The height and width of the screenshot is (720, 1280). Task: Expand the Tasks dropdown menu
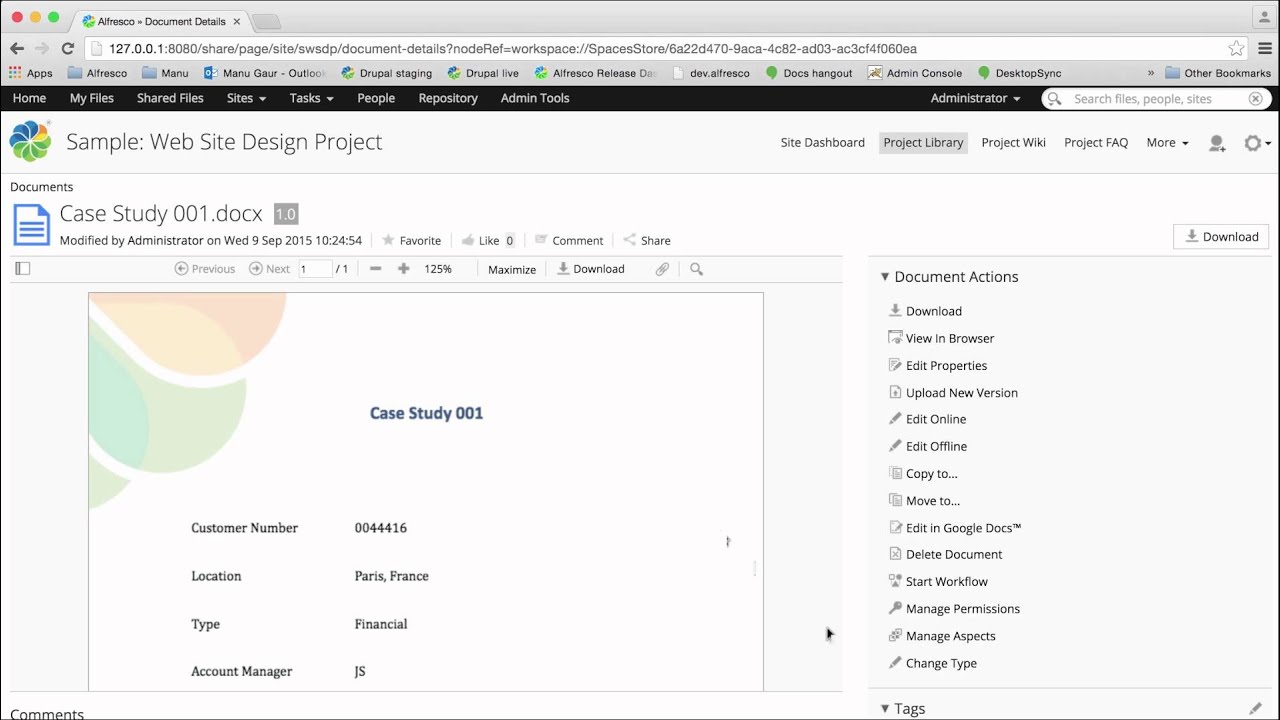point(311,98)
